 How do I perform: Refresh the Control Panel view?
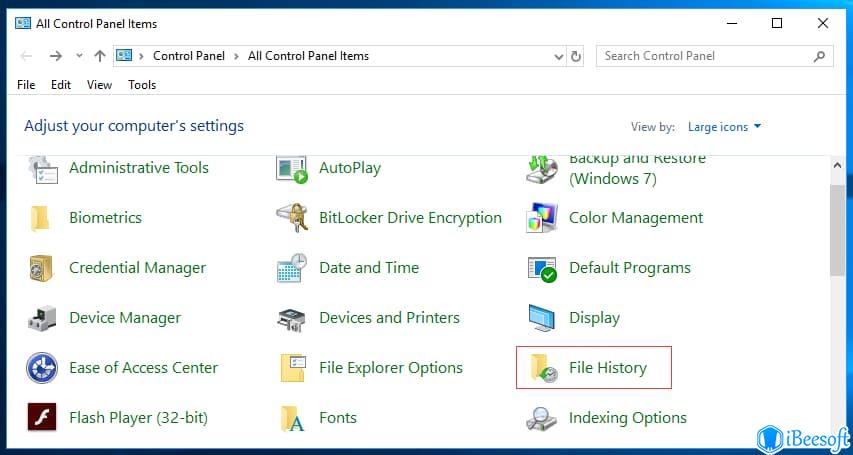point(575,56)
